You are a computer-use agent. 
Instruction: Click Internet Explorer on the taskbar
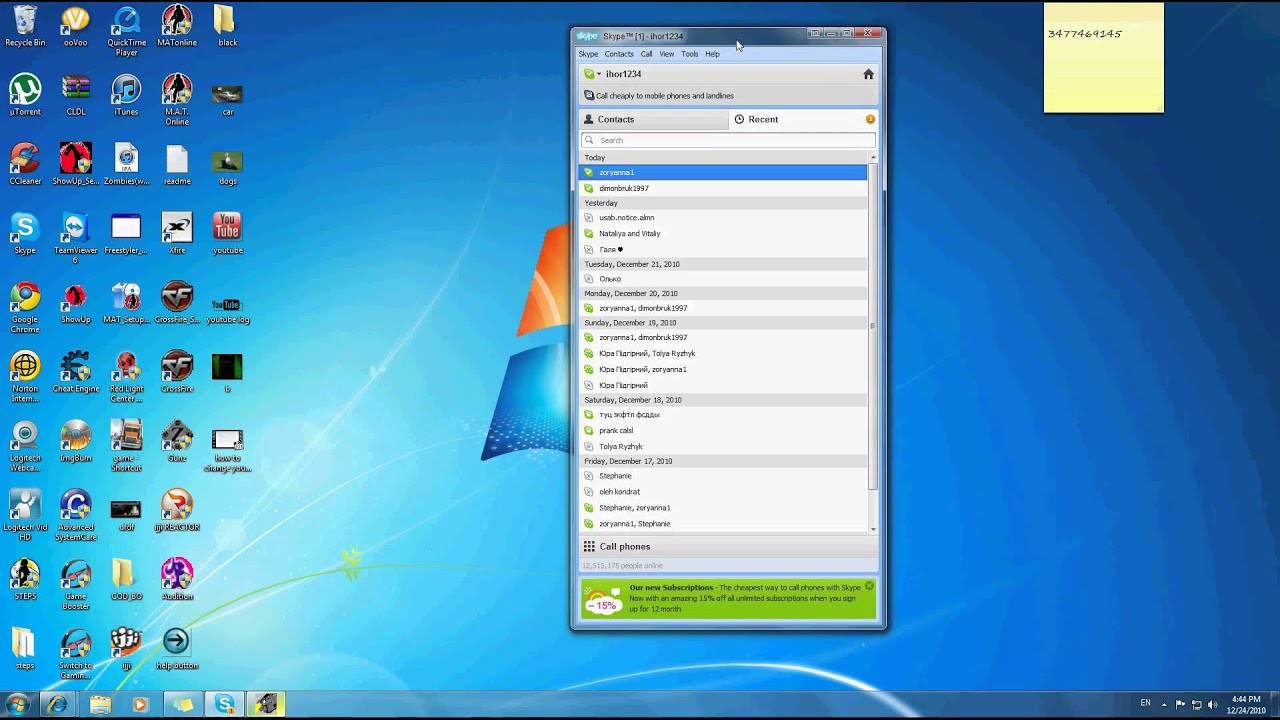tap(57, 705)
